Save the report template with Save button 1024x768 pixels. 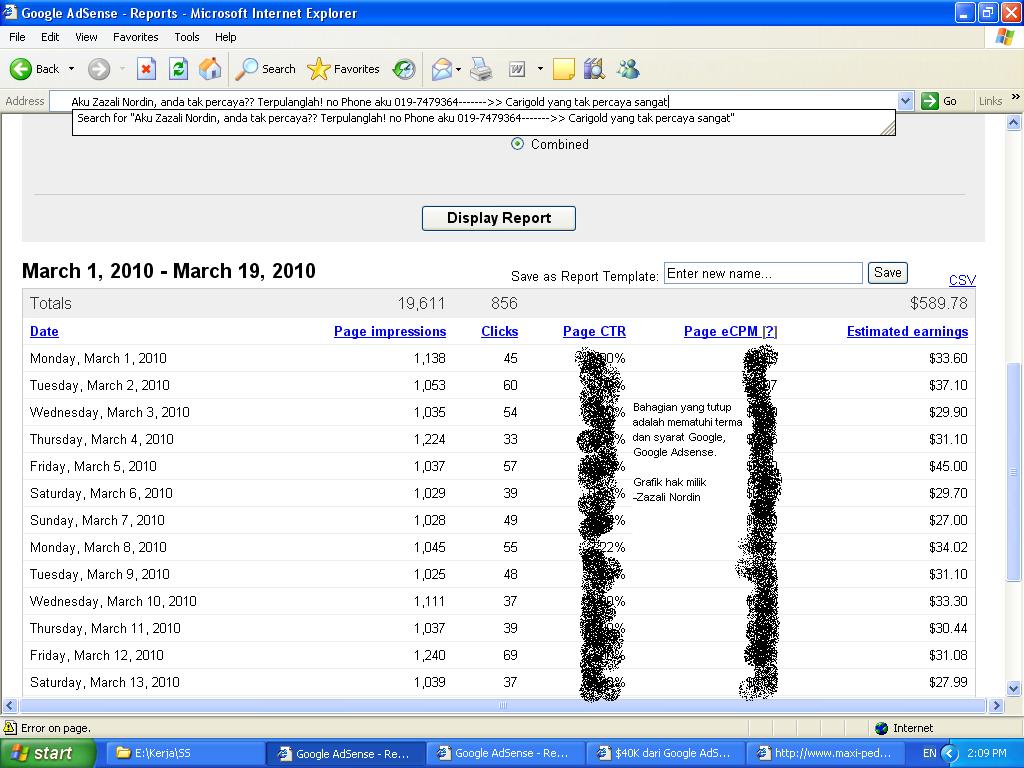(888, 273)
